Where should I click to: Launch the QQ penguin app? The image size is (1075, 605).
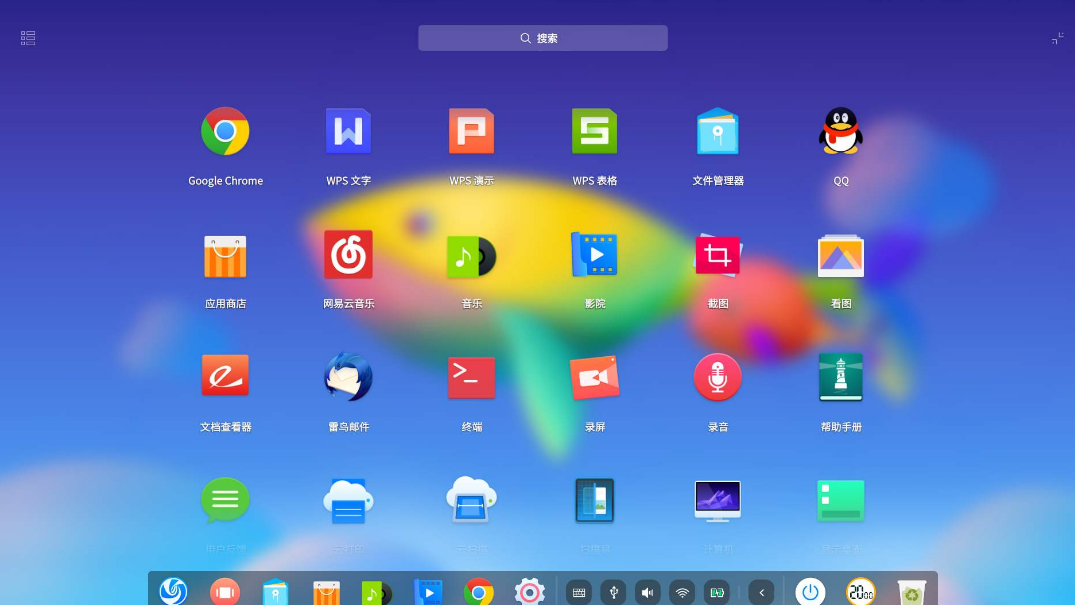tap(840, 132)
